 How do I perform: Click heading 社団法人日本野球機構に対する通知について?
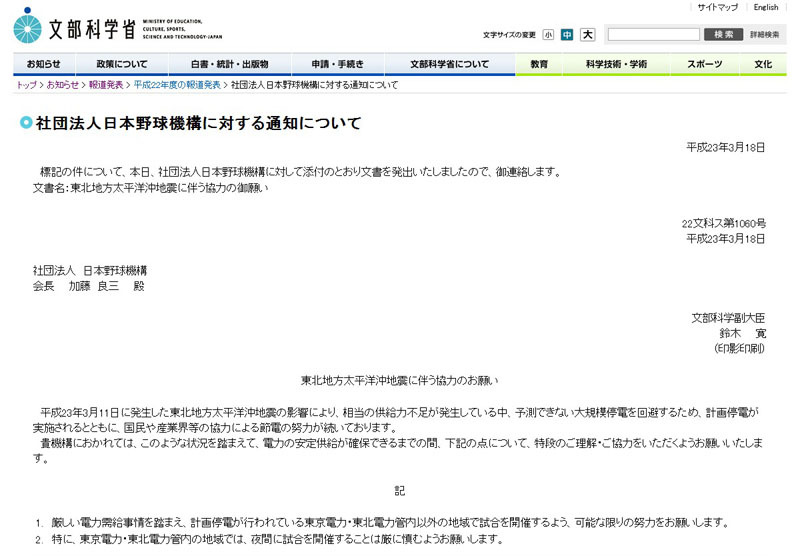(x=198, y=123)
